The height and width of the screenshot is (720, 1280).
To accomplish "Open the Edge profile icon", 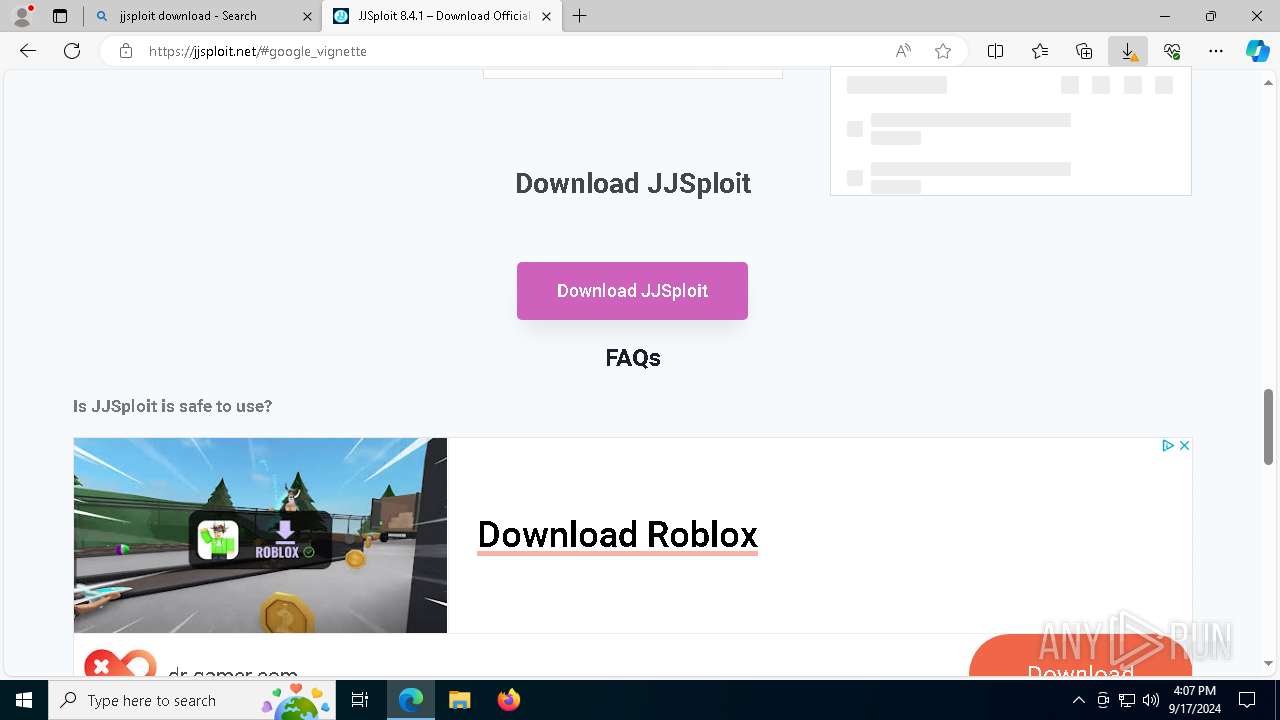I will click(x=22, y=16).
